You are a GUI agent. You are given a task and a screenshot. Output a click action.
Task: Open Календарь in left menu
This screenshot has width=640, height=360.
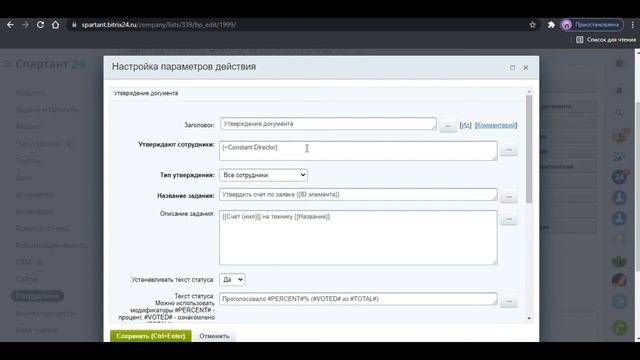point(34,211)
